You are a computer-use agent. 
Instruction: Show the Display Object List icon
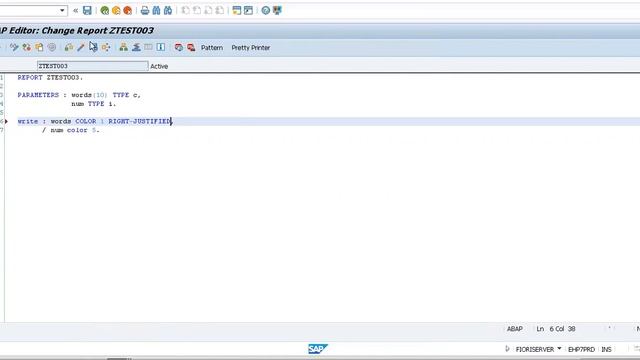(x=123, y=48)
